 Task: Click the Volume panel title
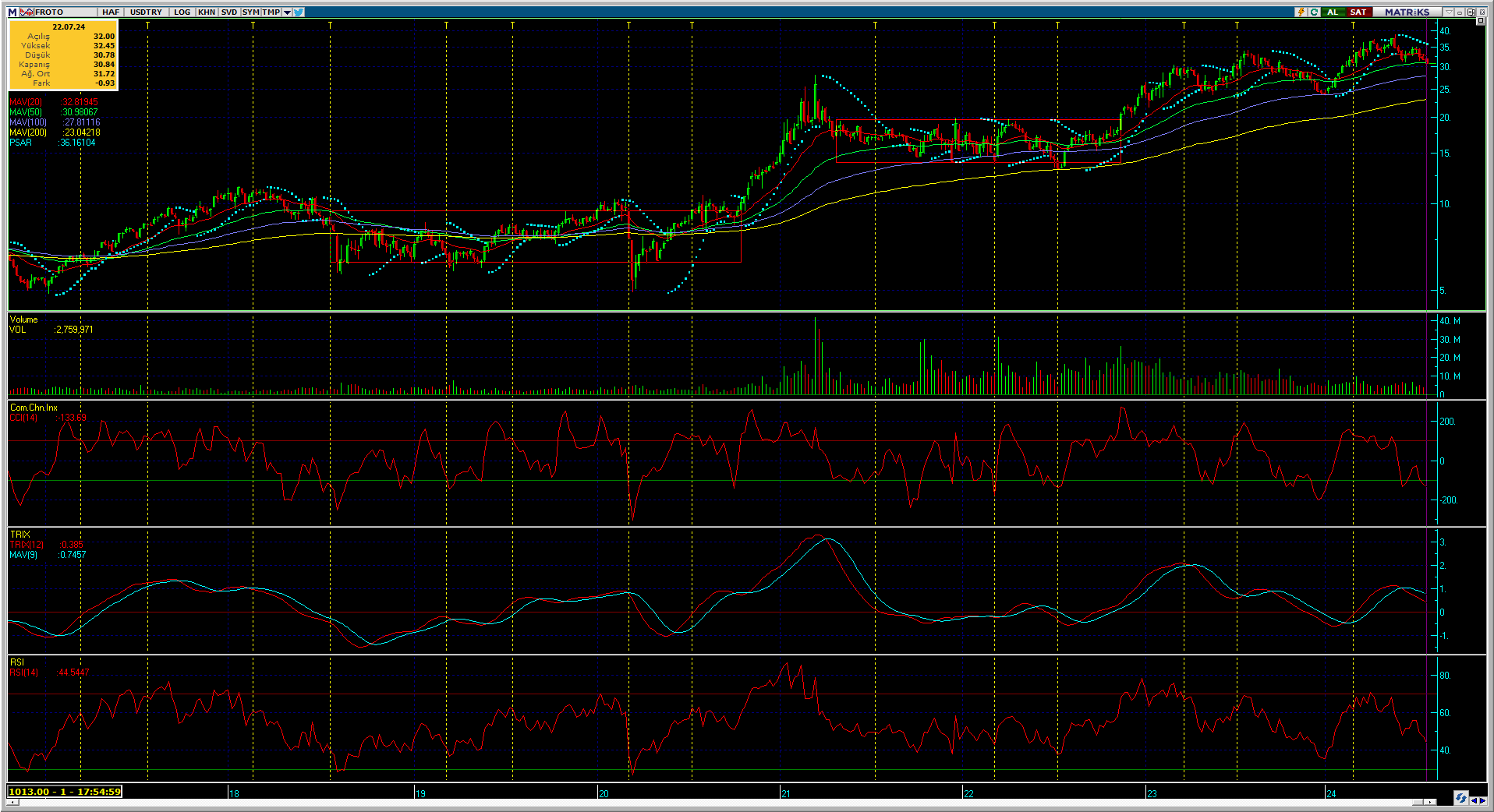click(23, 320)
